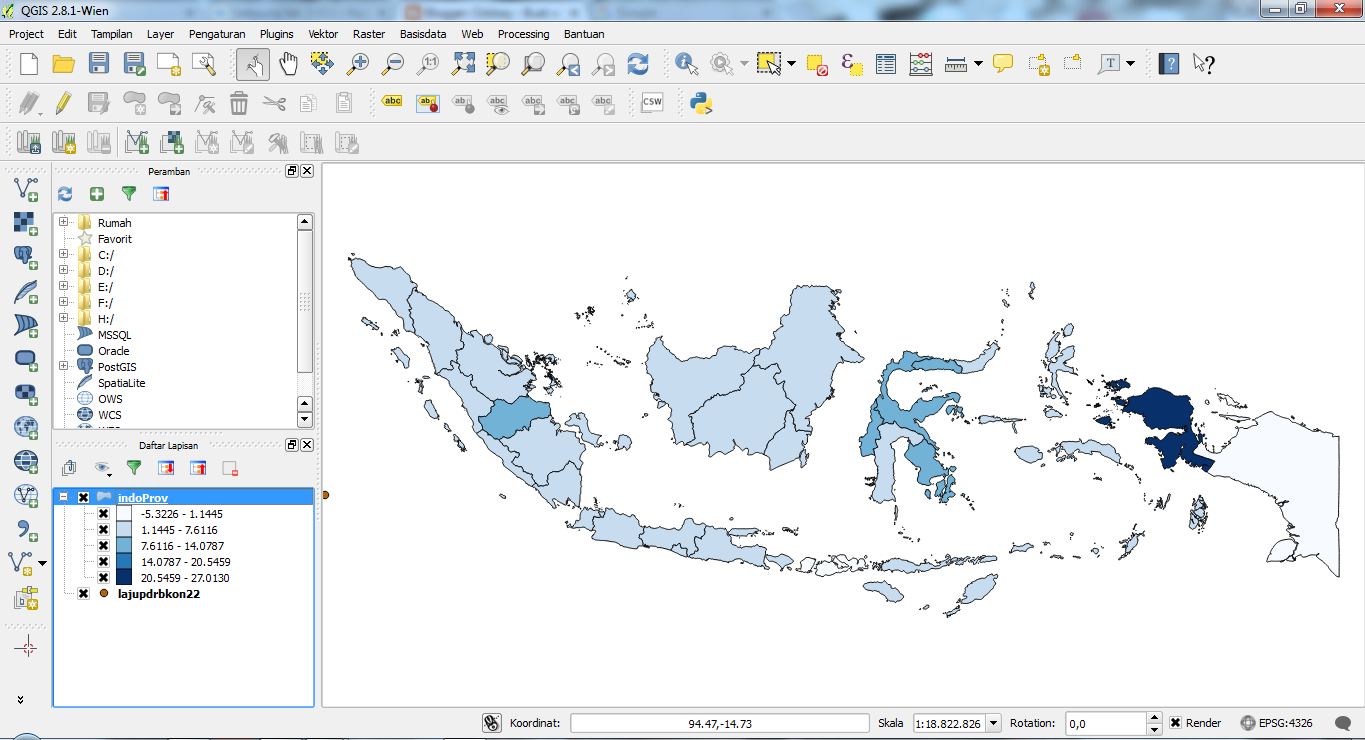
Task: Uncheck the lajupdrbkon22 layer checkbox
Action: click(84, 594)
